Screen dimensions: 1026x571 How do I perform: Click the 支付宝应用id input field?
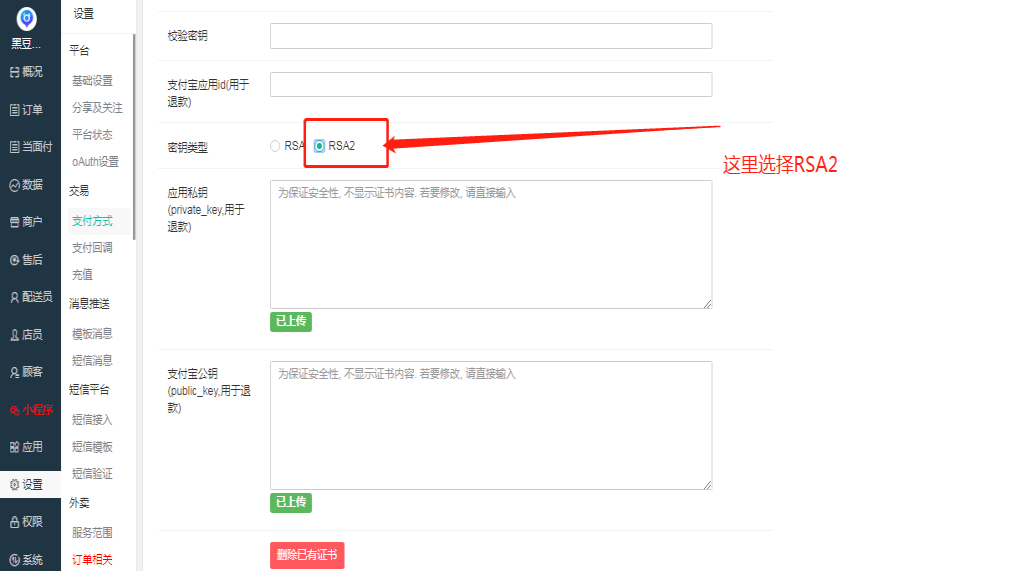[x=491, y=84]
